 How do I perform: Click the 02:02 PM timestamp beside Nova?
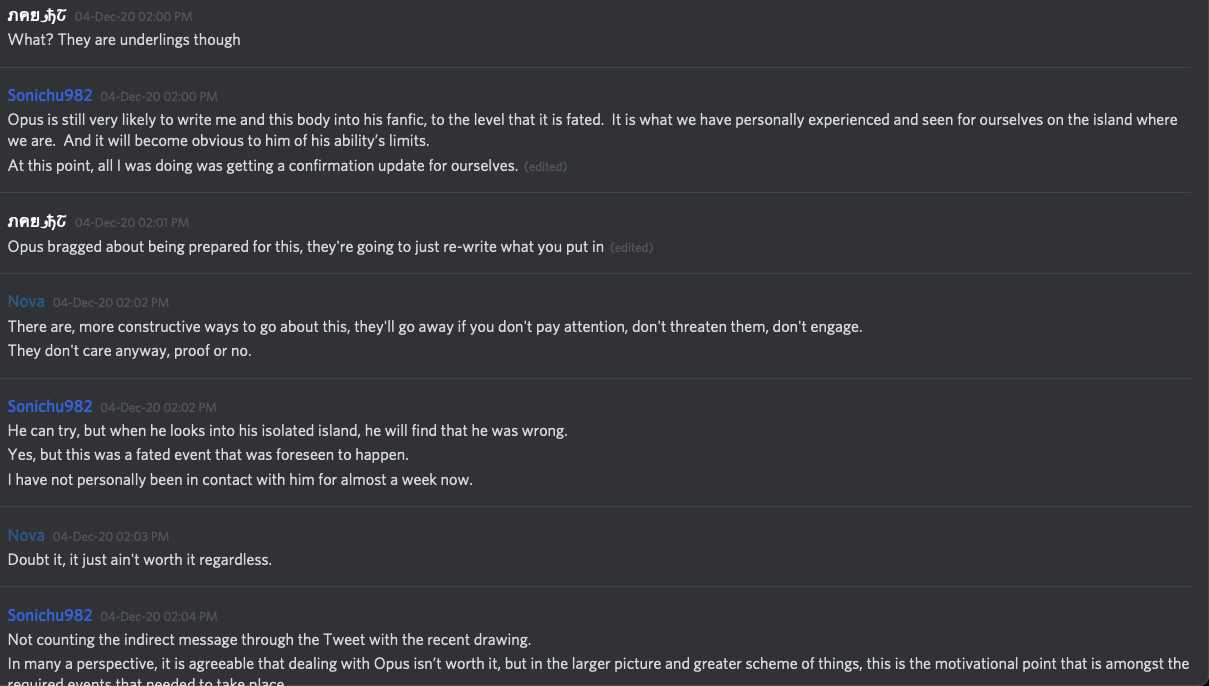coord(111,303)
